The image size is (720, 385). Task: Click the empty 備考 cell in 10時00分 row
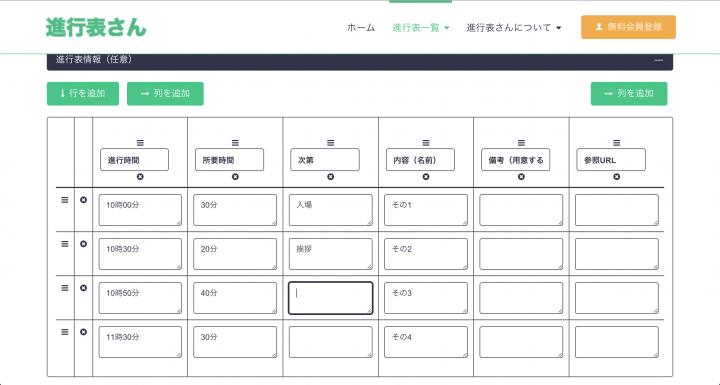click(x=521, y=210)
